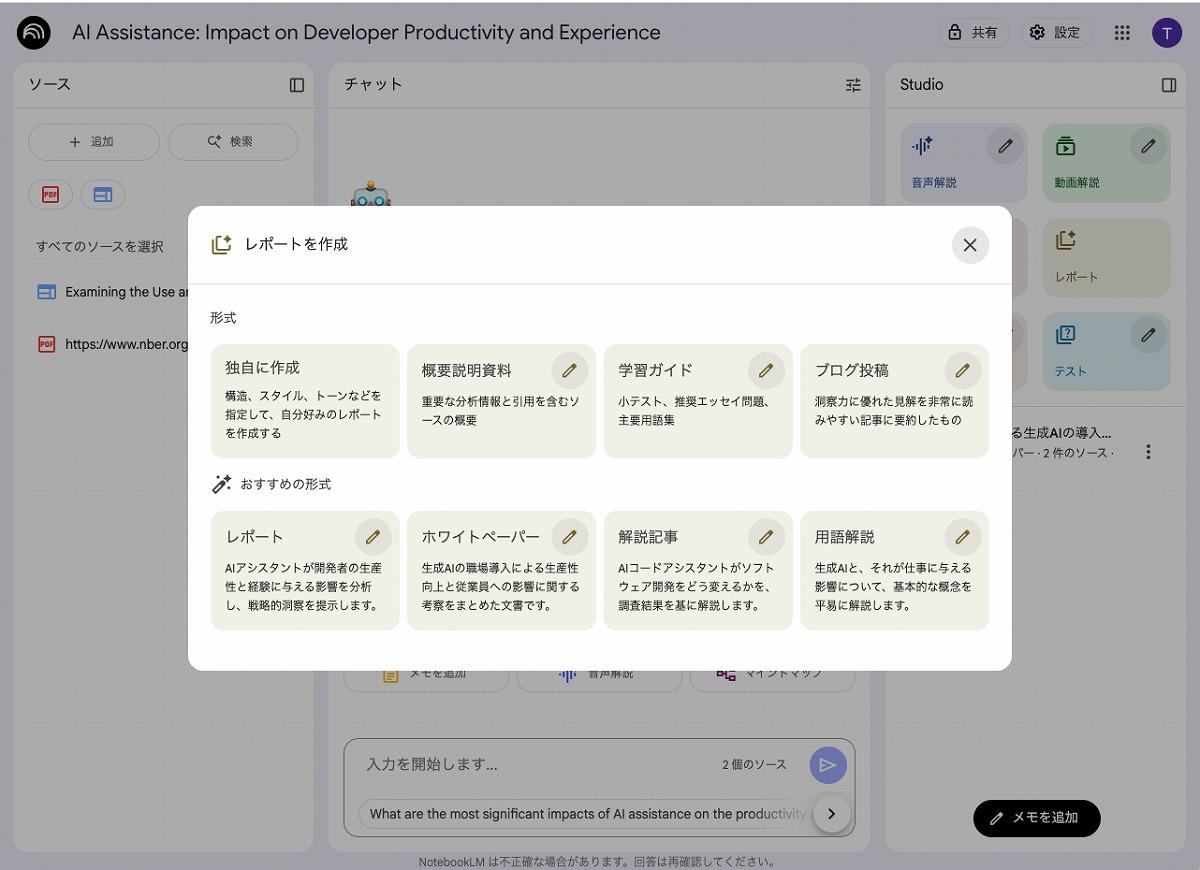Click pencil icon on ブログ投稿 card
The image size is (1200, 870).
(962, 370)
